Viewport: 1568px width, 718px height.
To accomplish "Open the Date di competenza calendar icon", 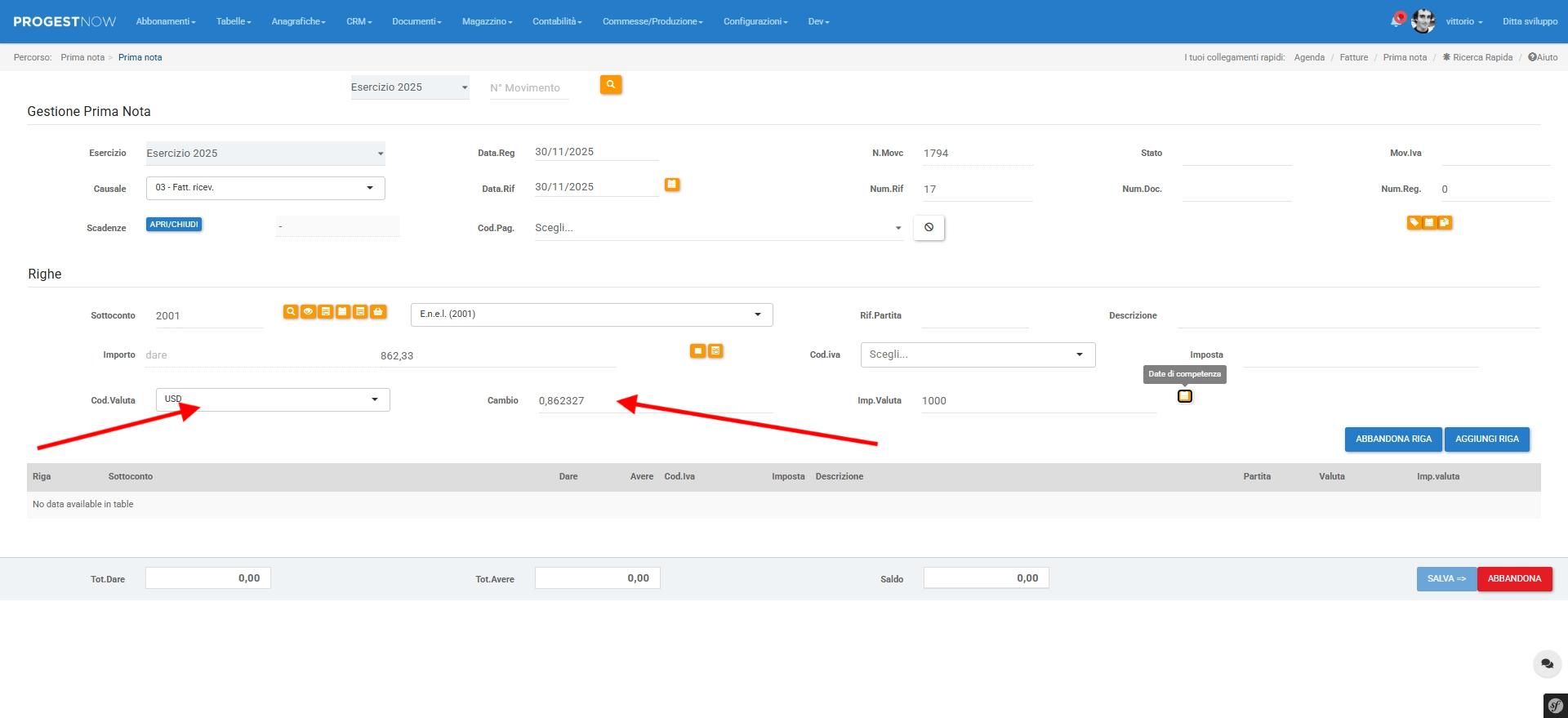I will tap(1184, 396).
